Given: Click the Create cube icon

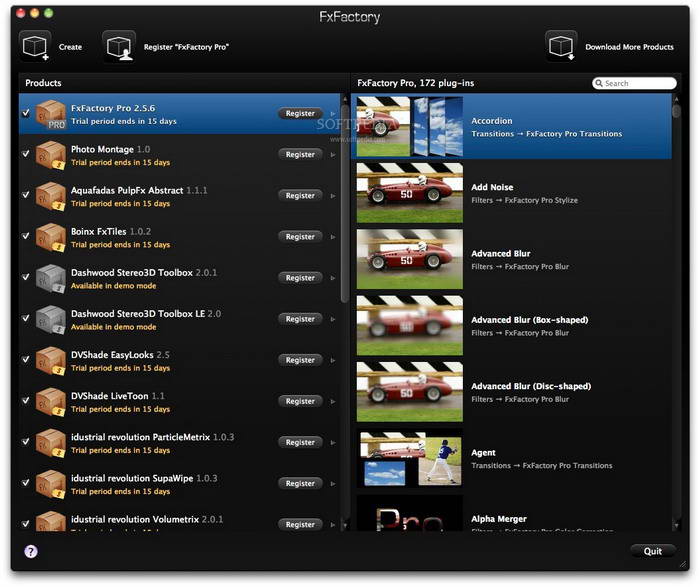Looking at the screenshot, I should 35,46.
